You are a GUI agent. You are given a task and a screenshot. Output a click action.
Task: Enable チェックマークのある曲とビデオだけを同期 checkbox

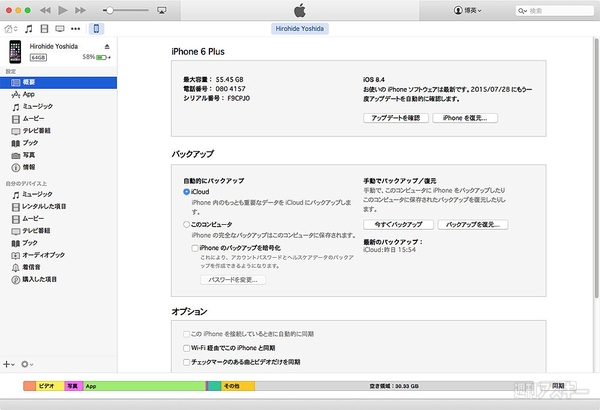(186, 362)
